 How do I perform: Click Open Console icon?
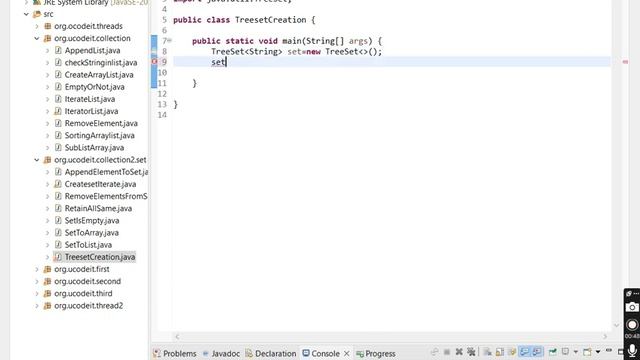(587, 352)
